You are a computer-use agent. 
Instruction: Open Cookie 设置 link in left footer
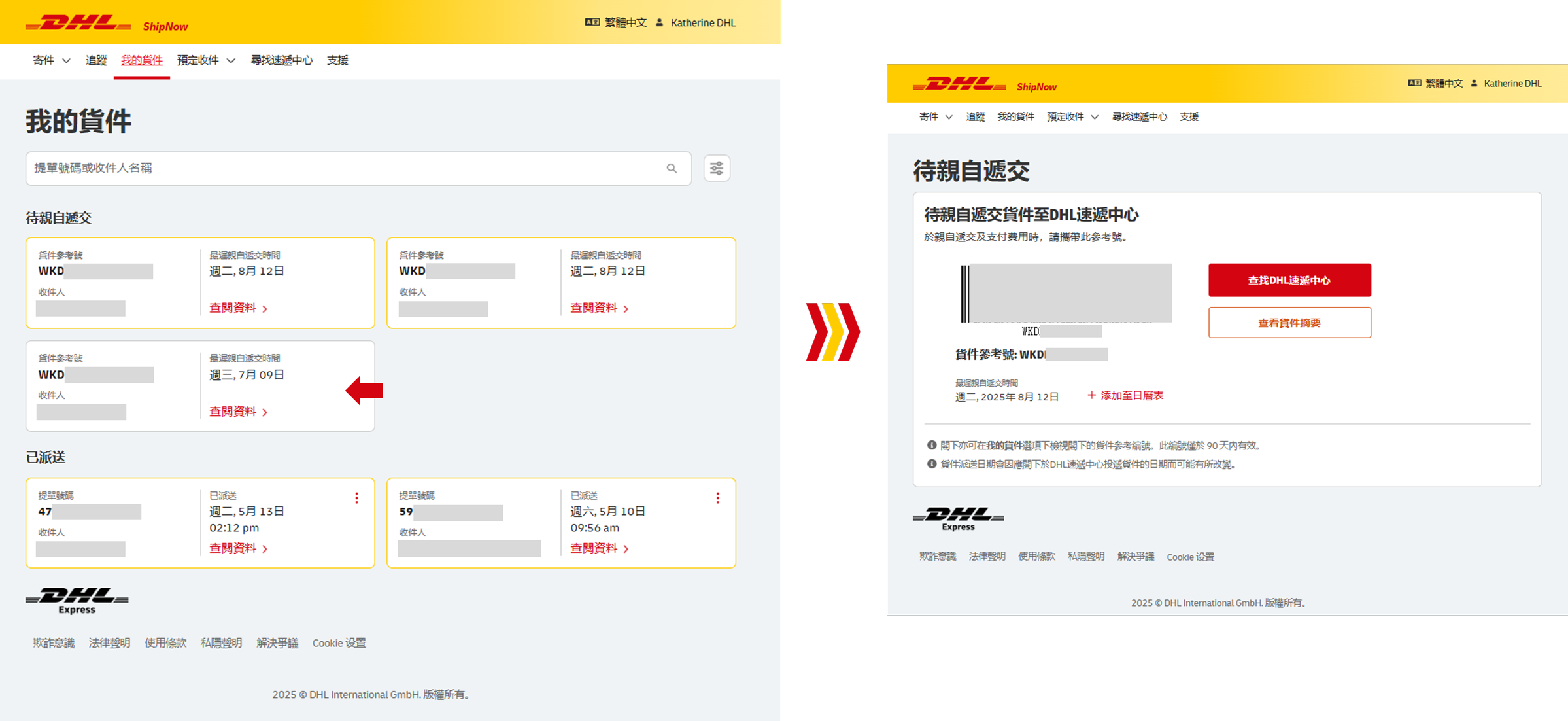(x=339, y=643)
